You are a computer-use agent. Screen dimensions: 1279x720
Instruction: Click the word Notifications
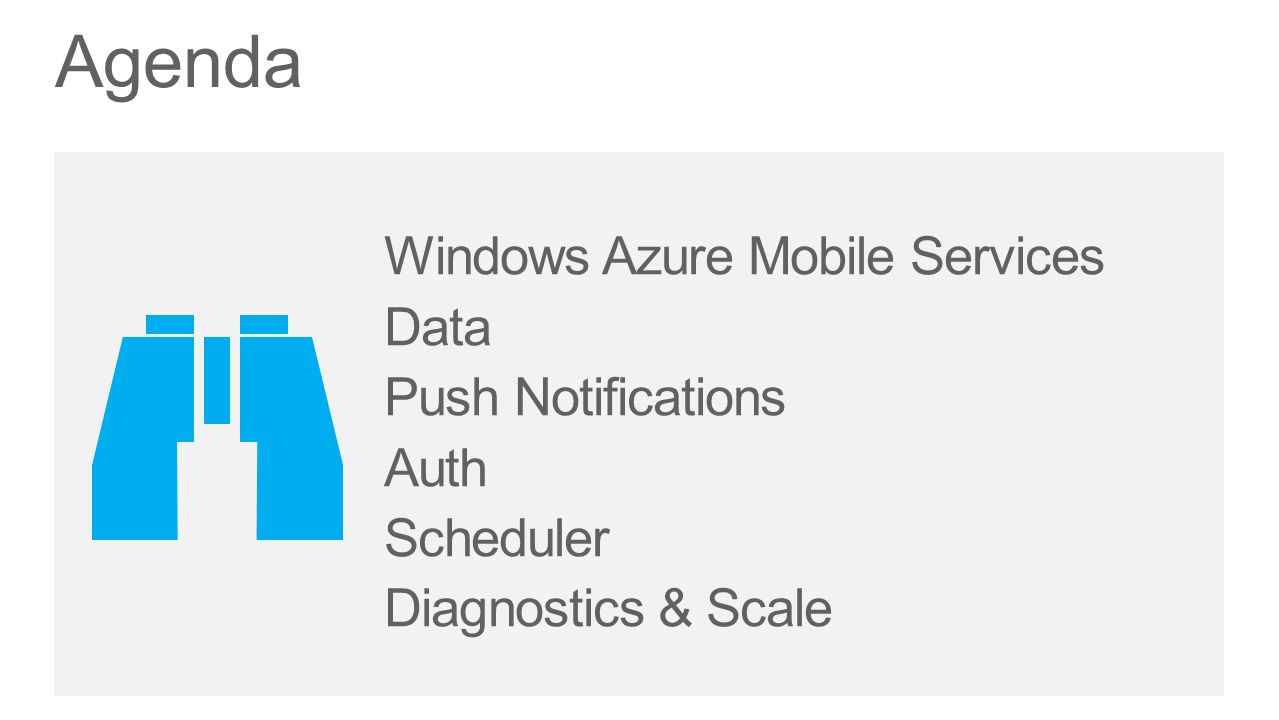[650, 397]
